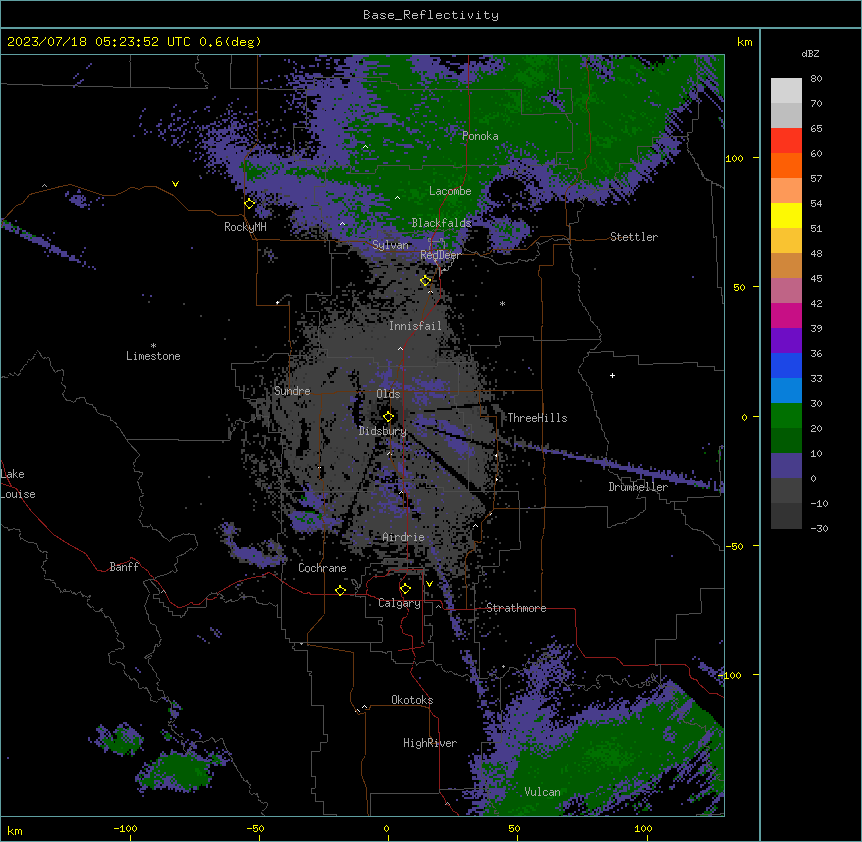Image resolution: width=862 pixels, height=842 pixels.
Task: Click the yellow v marker northeast of Calgary
Action: [429, 584]
